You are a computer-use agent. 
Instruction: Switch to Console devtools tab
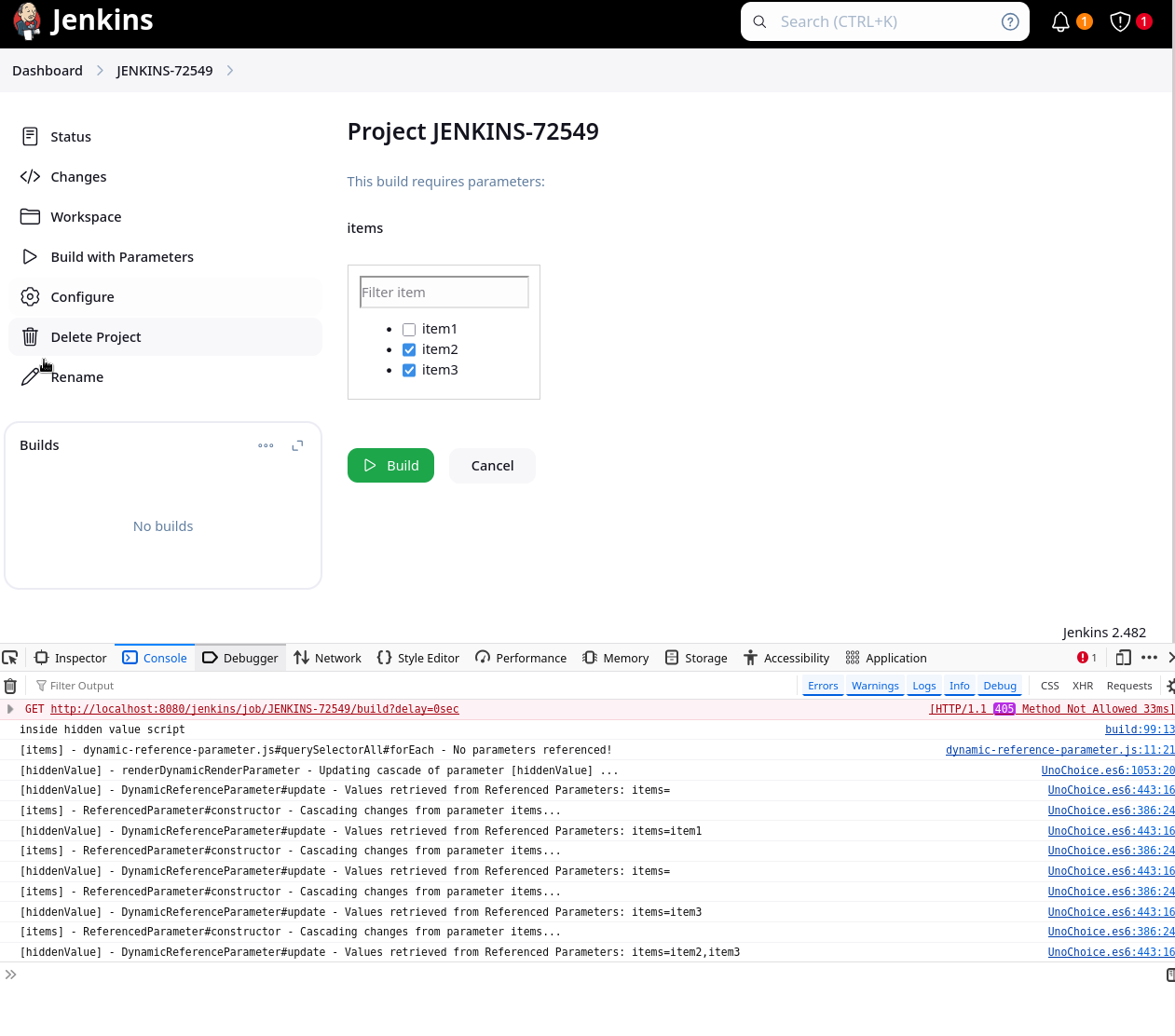click(x=155, y=658)
